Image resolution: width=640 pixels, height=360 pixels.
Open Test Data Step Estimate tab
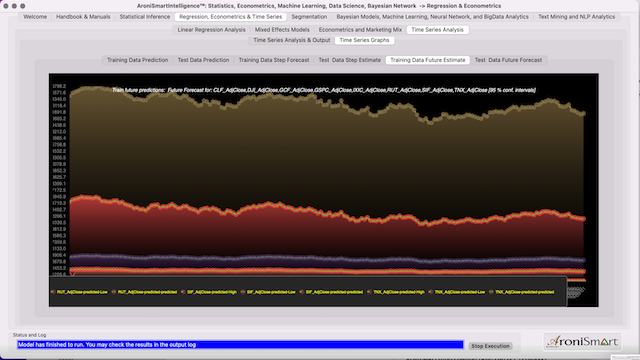[x=349, y=60]
